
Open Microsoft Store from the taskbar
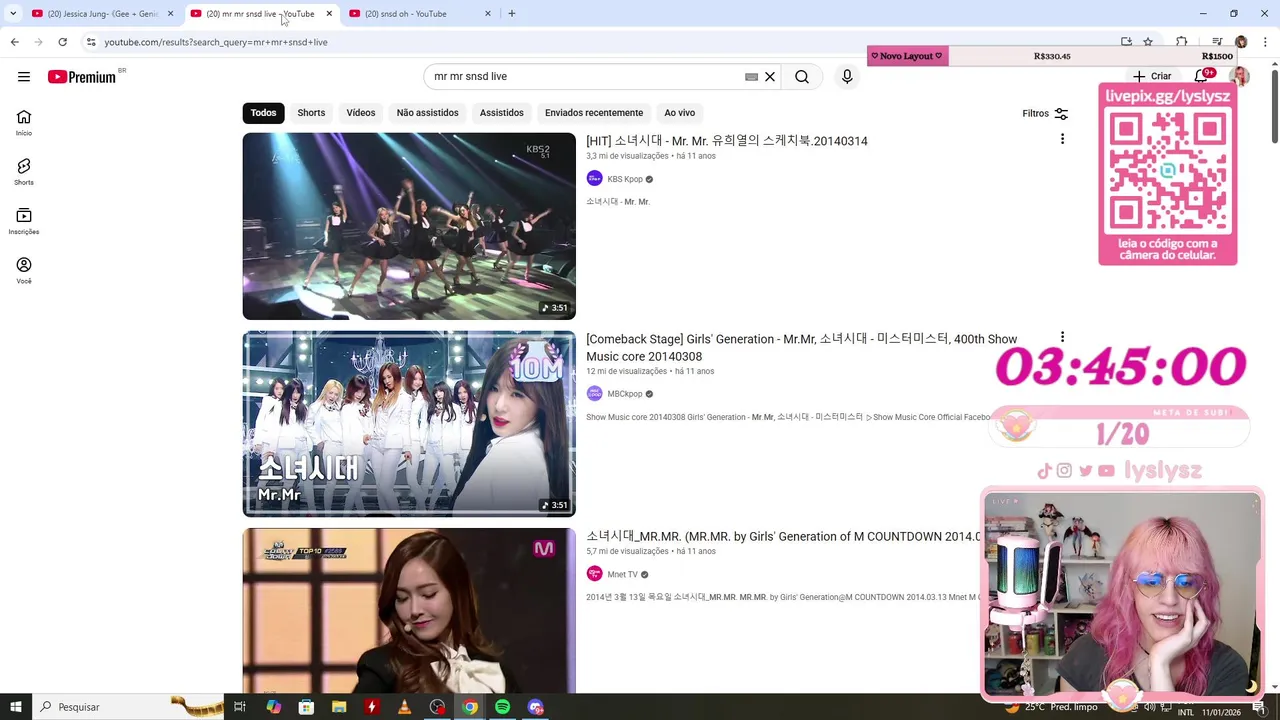pos(306,707)
